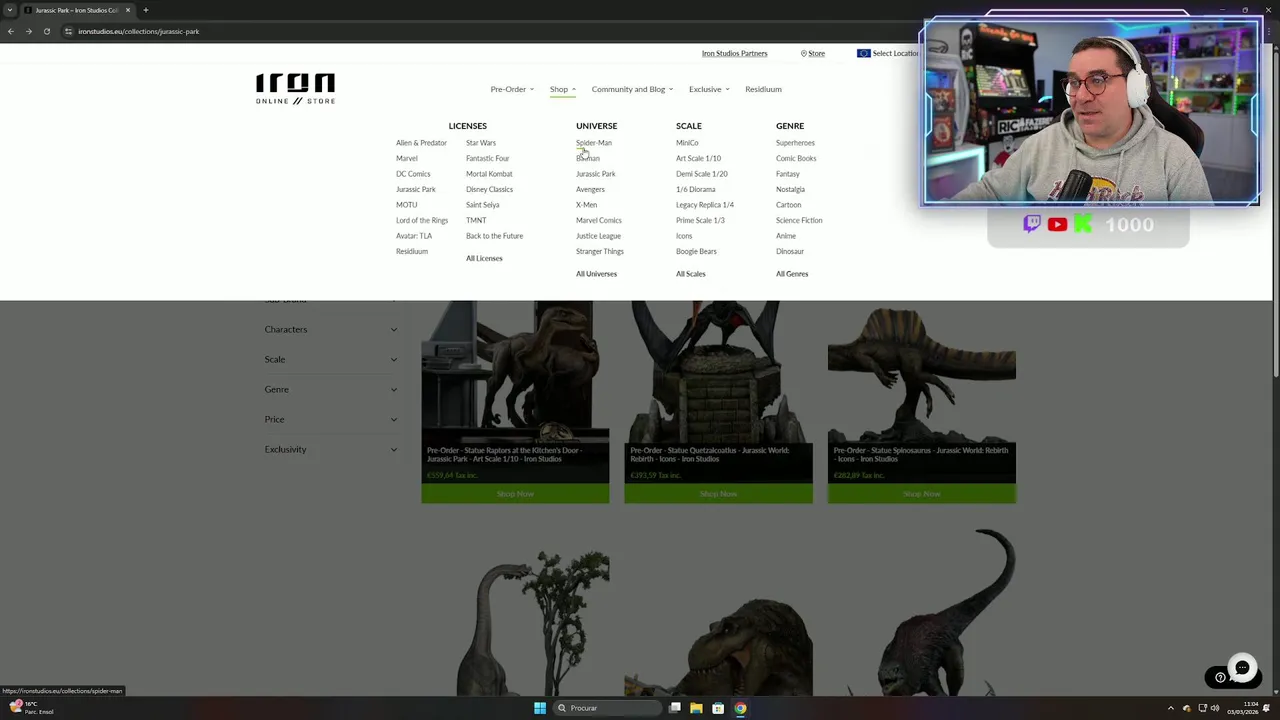Click the Kick icon in stream overlay

tap(1082, 224)
